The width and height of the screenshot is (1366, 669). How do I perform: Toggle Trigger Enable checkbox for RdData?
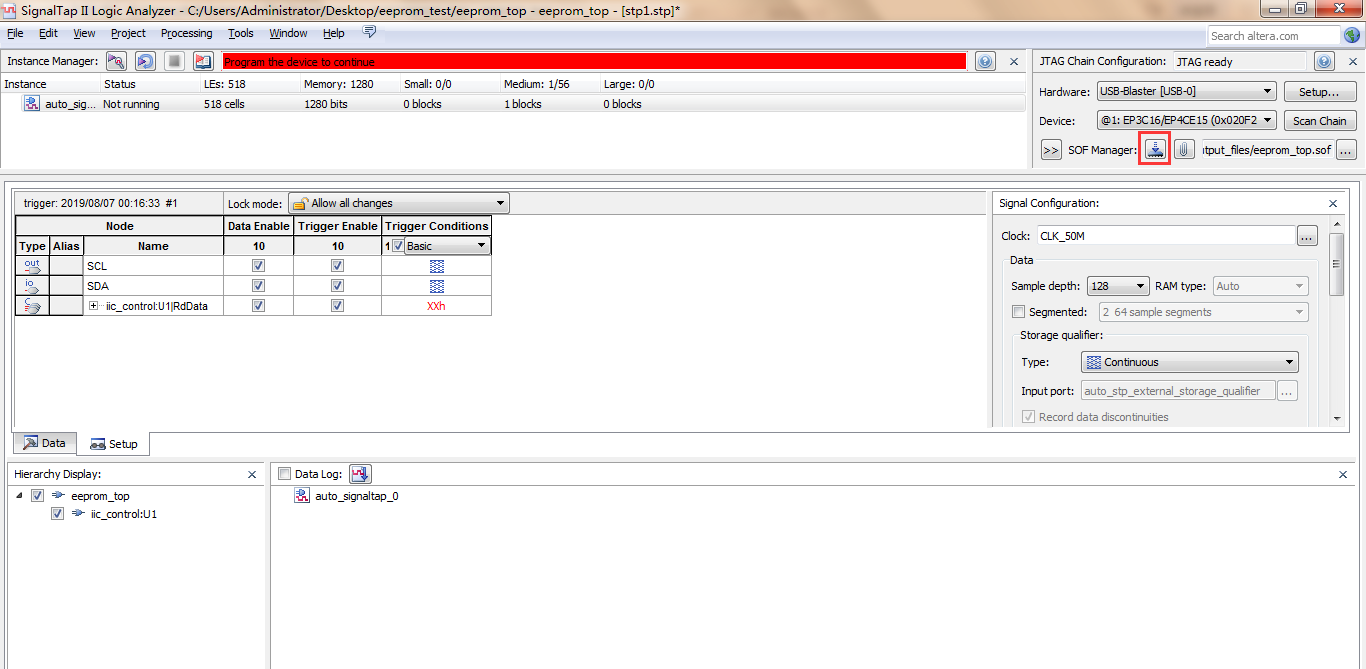(337, 305)
